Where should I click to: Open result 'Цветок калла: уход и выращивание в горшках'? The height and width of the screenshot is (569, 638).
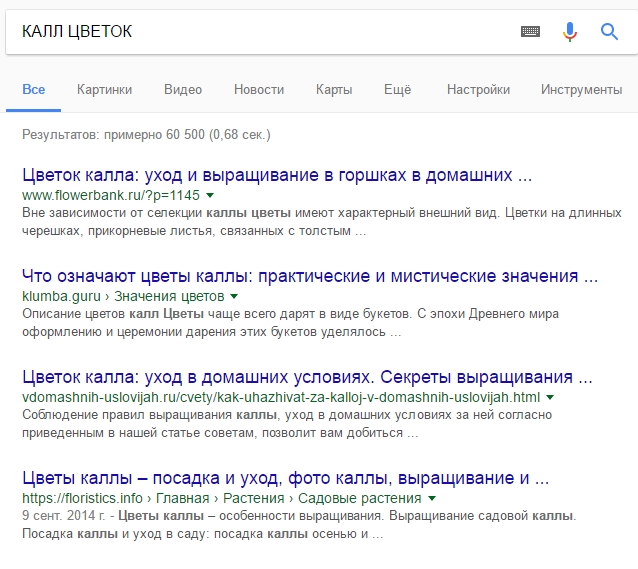277,175
